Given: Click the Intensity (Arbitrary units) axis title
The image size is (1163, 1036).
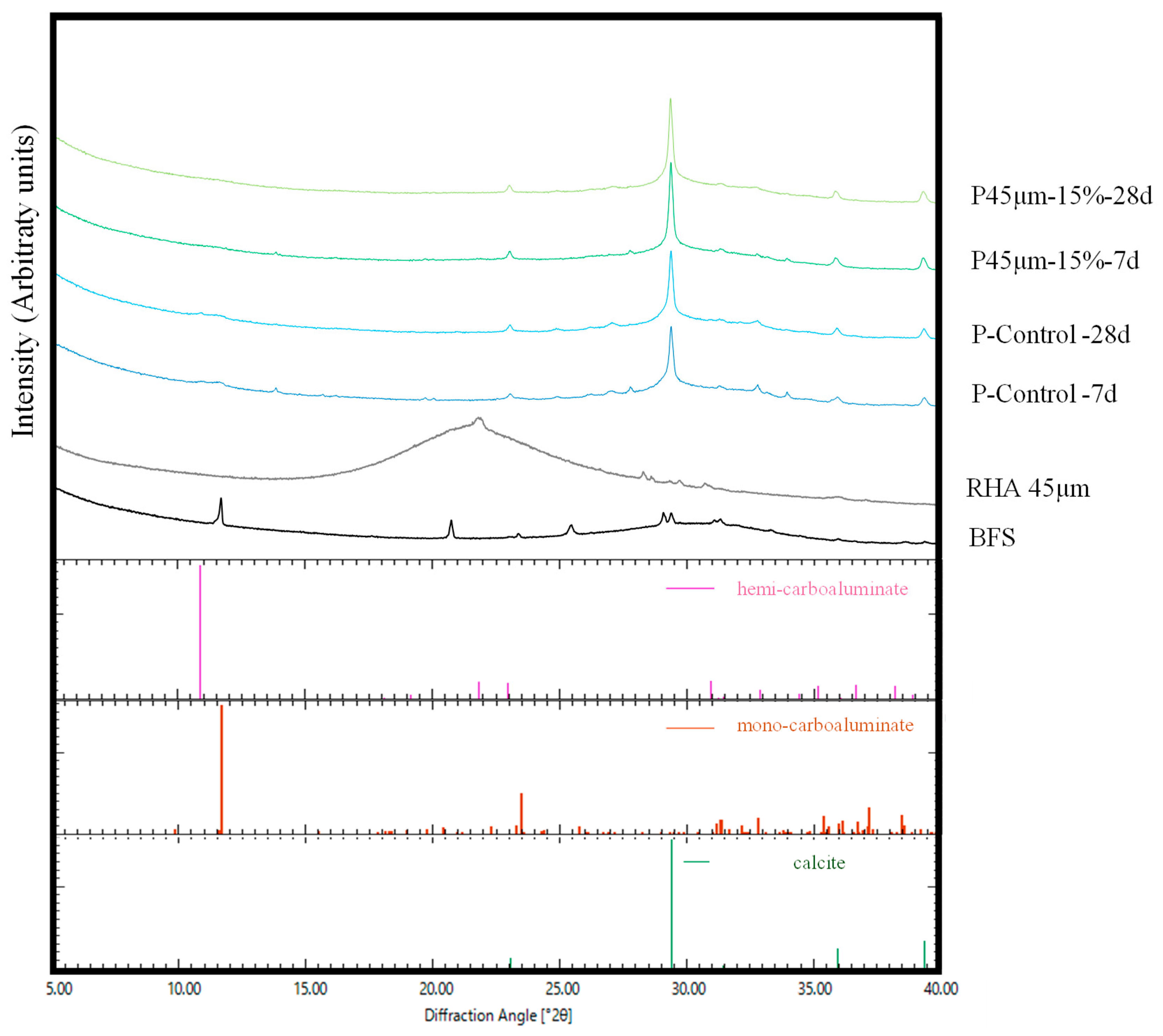Looking at the screenshot, I should (x=24, y=282).
